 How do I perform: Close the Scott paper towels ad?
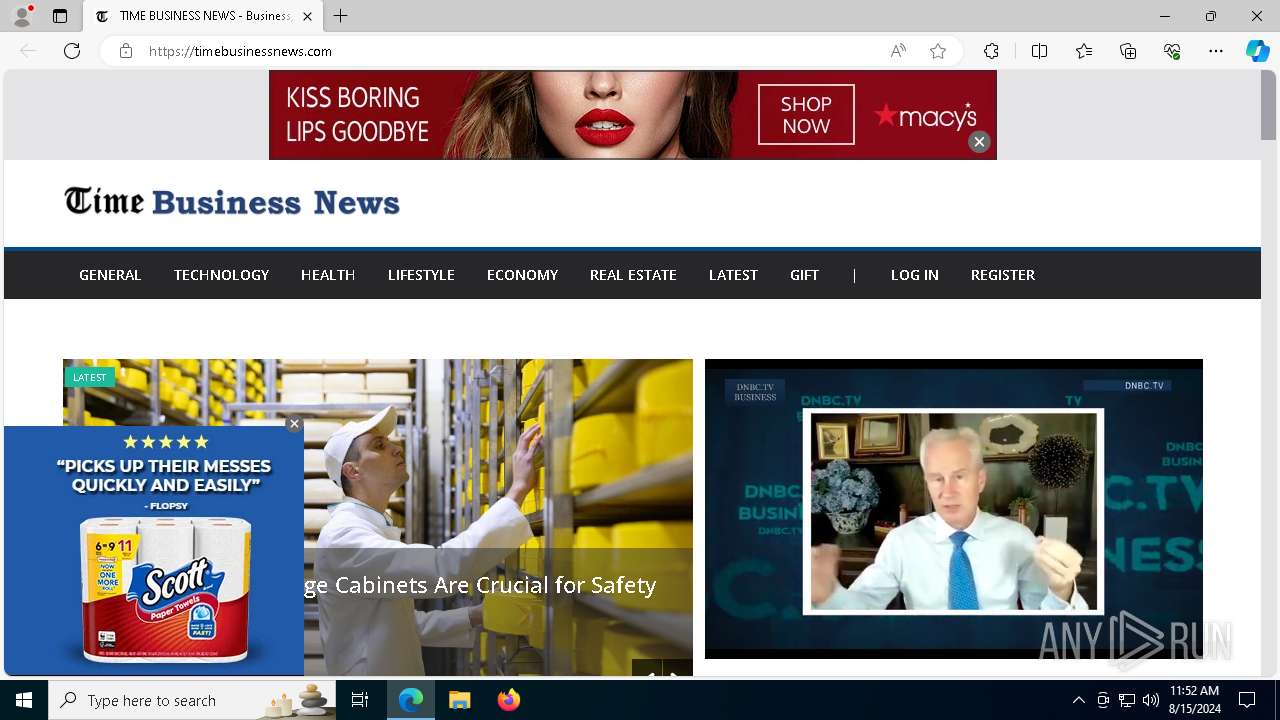point(294,424)
